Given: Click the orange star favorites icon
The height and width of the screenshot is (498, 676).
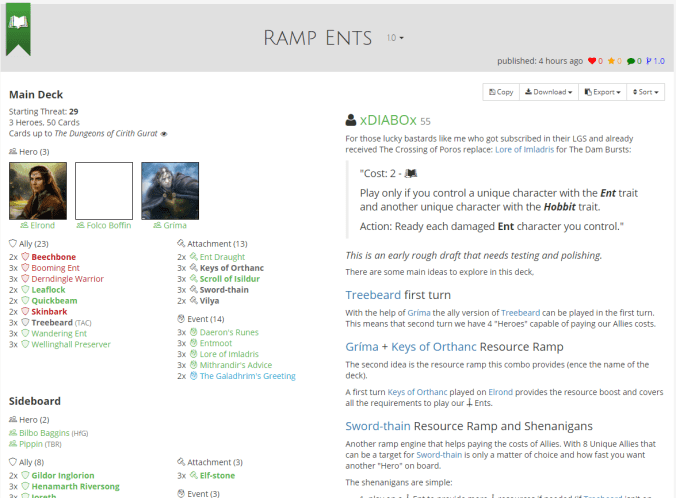Looking at the screenshot, I should point(611,61).
